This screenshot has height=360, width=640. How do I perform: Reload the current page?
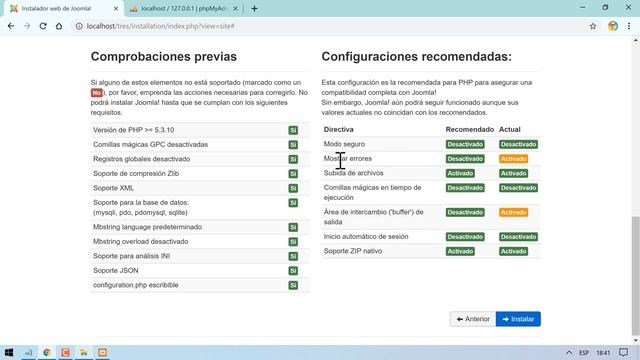point(43,26)
